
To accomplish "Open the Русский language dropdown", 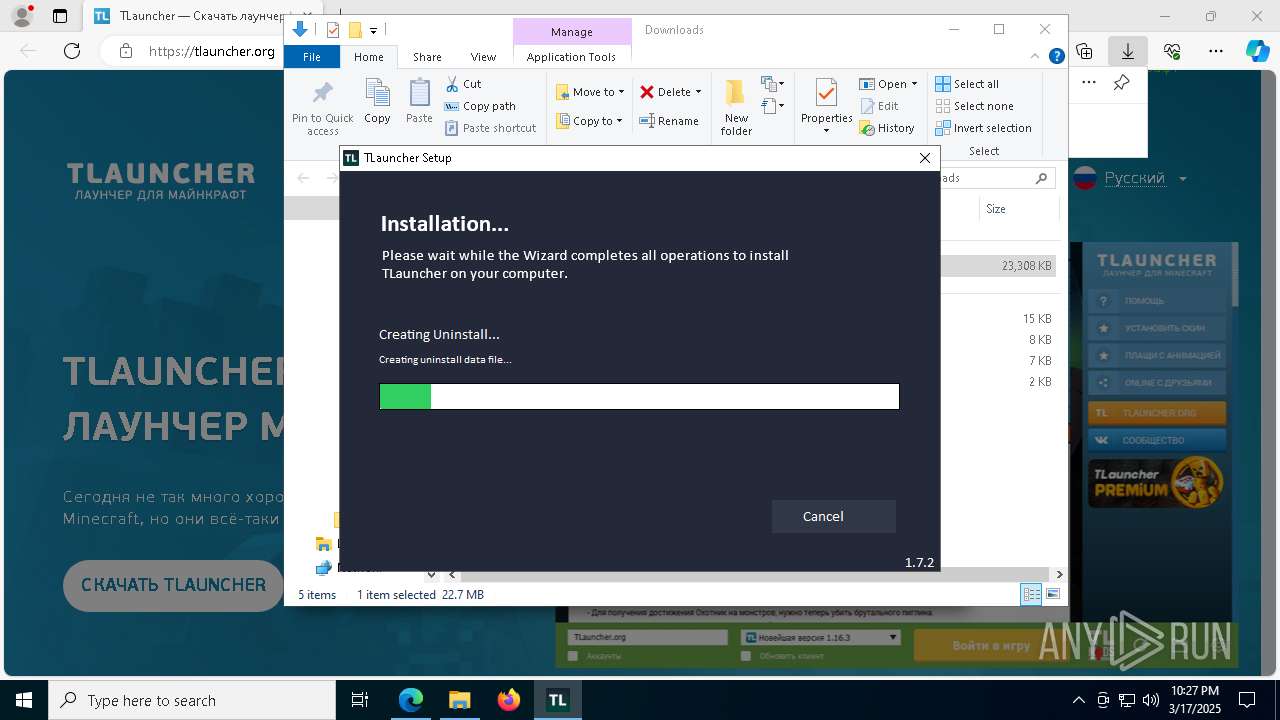I will 1130,179.
